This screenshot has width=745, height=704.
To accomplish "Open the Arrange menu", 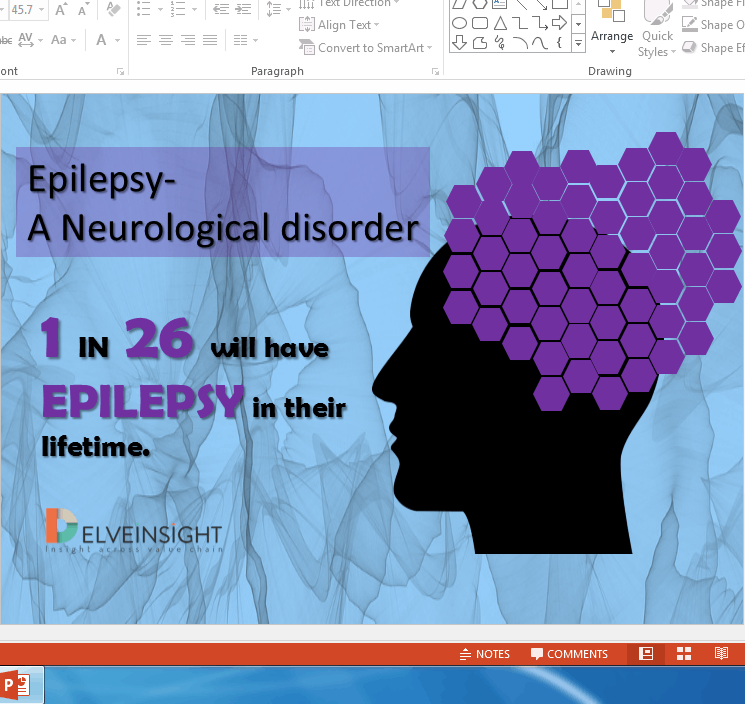I will pyautogui.click(x=612, y=29).
